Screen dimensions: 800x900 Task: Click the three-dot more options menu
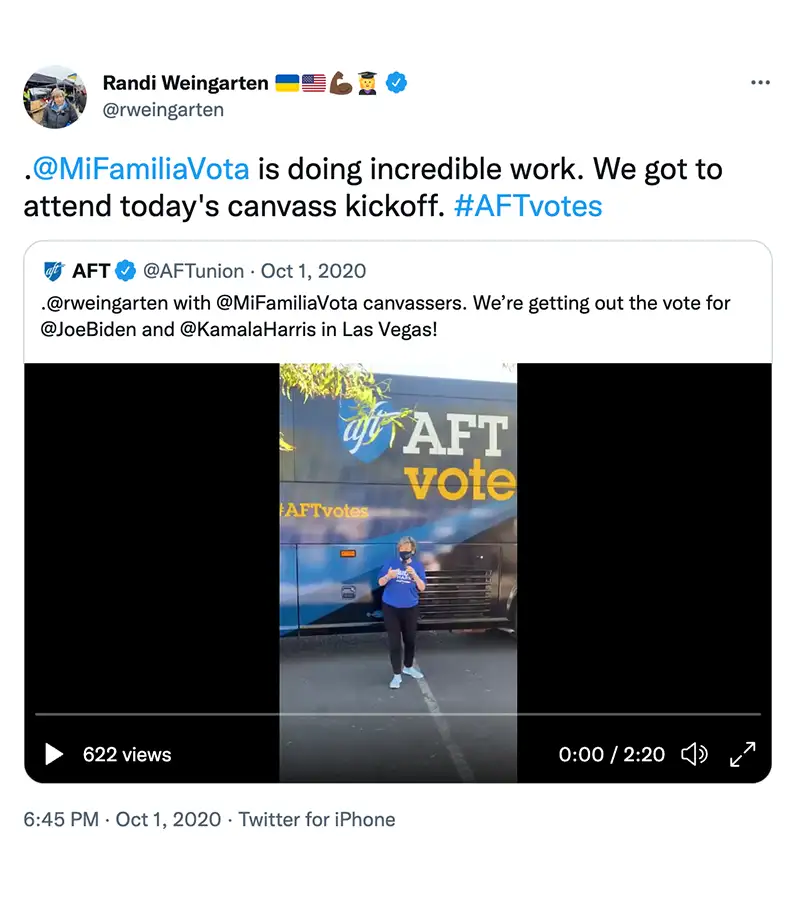[x=760, y=83]
